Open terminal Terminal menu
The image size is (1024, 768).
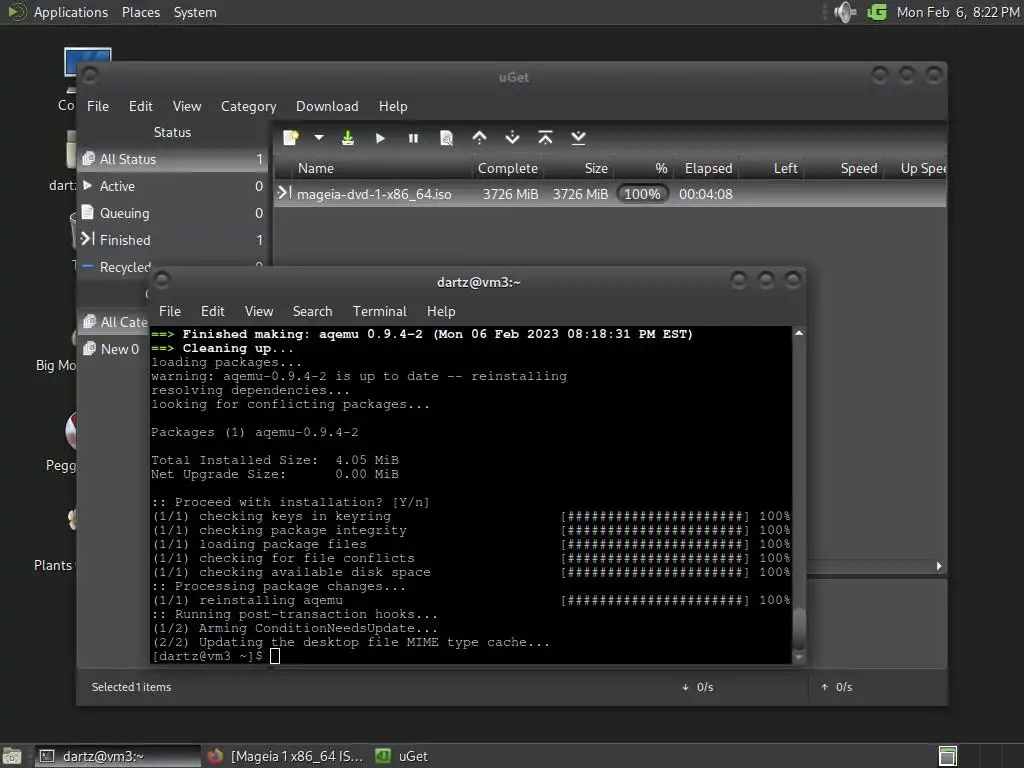point(379,312)
